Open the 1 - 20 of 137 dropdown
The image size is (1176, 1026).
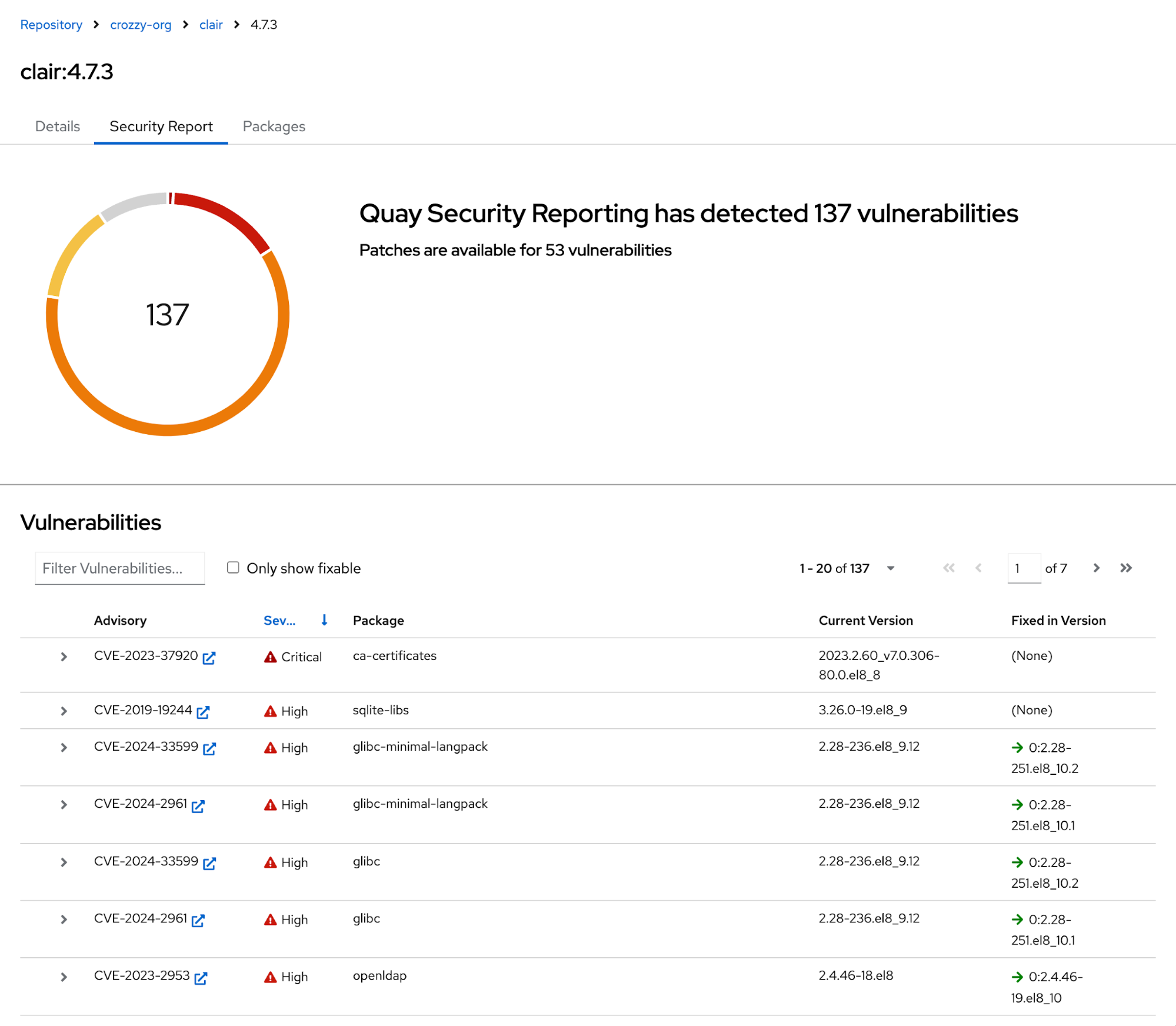[890, 568]
